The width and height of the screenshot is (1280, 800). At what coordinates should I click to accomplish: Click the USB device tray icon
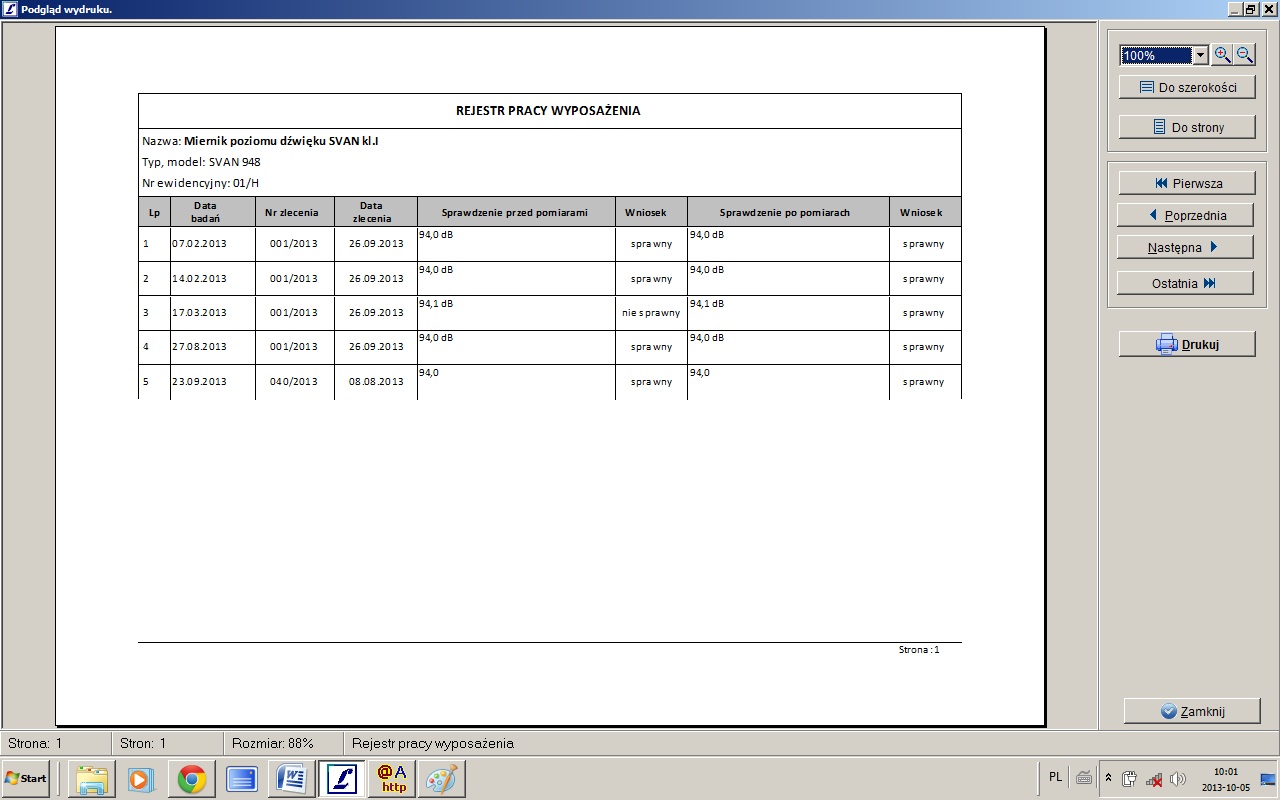1130,779
